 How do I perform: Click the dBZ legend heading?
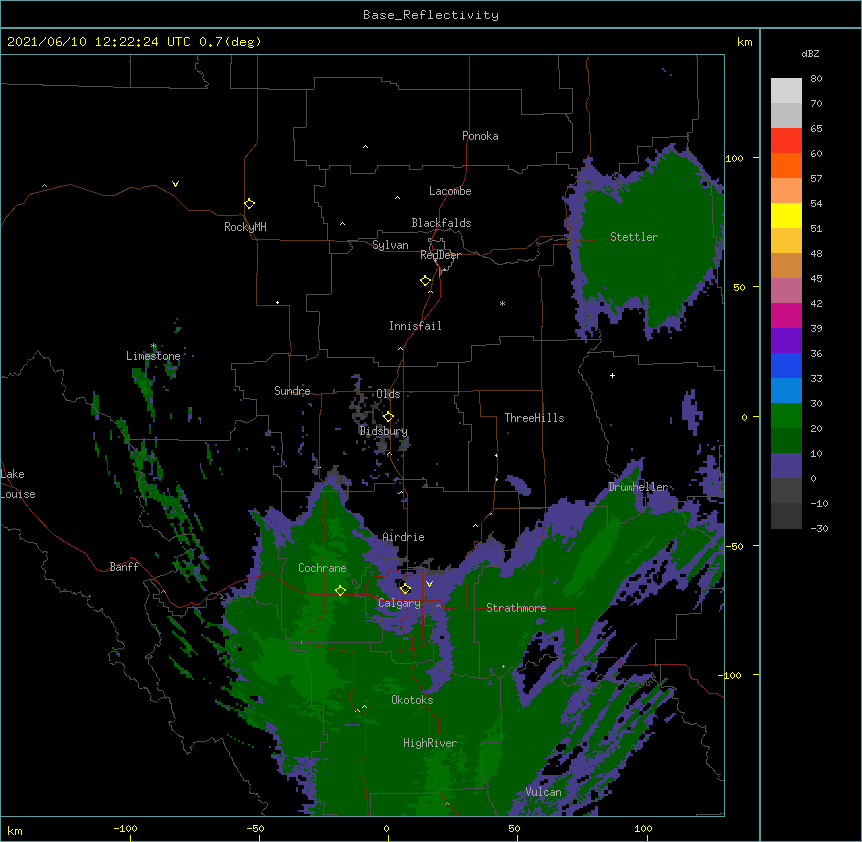click(810, 53)
